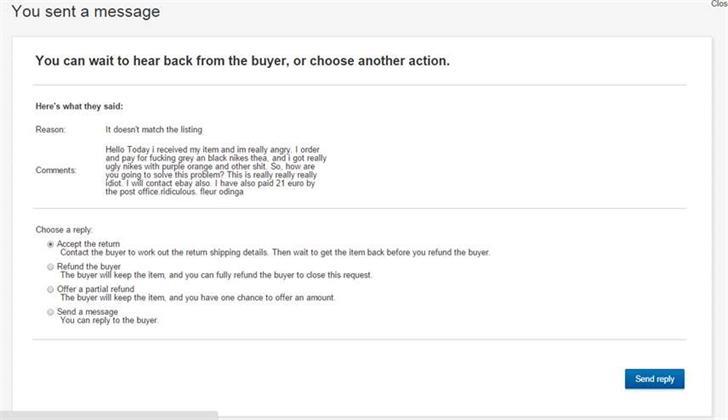Click the 'You sent a message' page title
The height and width of the screenshot is (420, 728).
(x=85, y=11)
